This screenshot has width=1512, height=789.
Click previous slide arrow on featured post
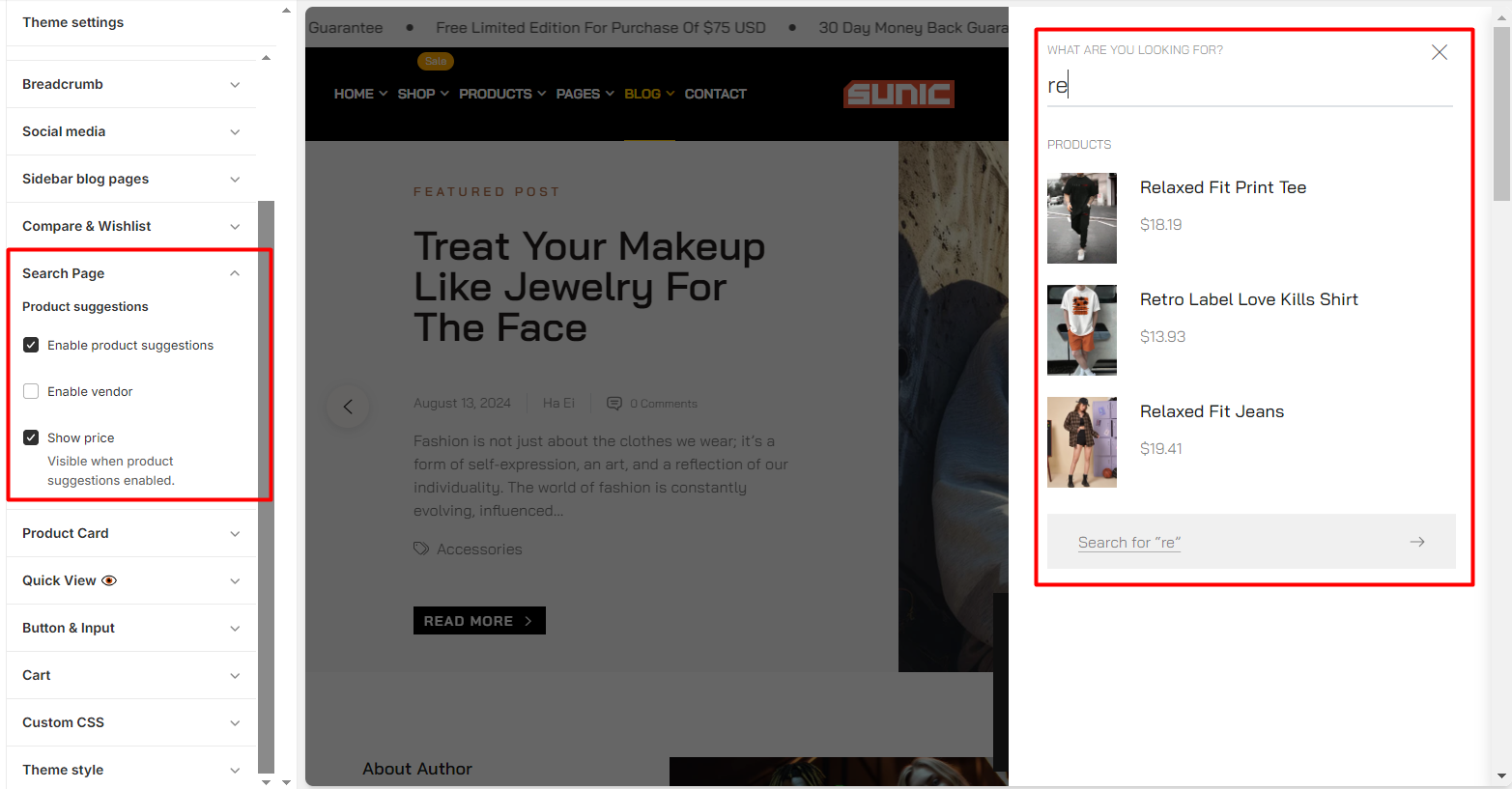(x=348, y=407)
